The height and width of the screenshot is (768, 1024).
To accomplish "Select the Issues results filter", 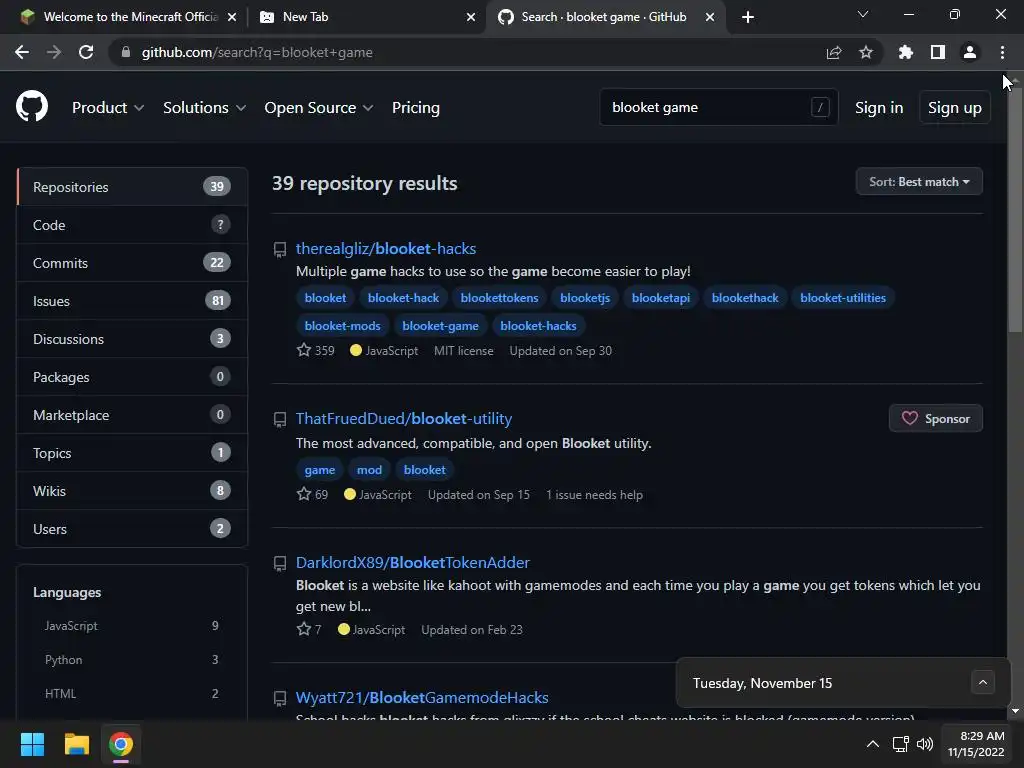I will 132,301.
